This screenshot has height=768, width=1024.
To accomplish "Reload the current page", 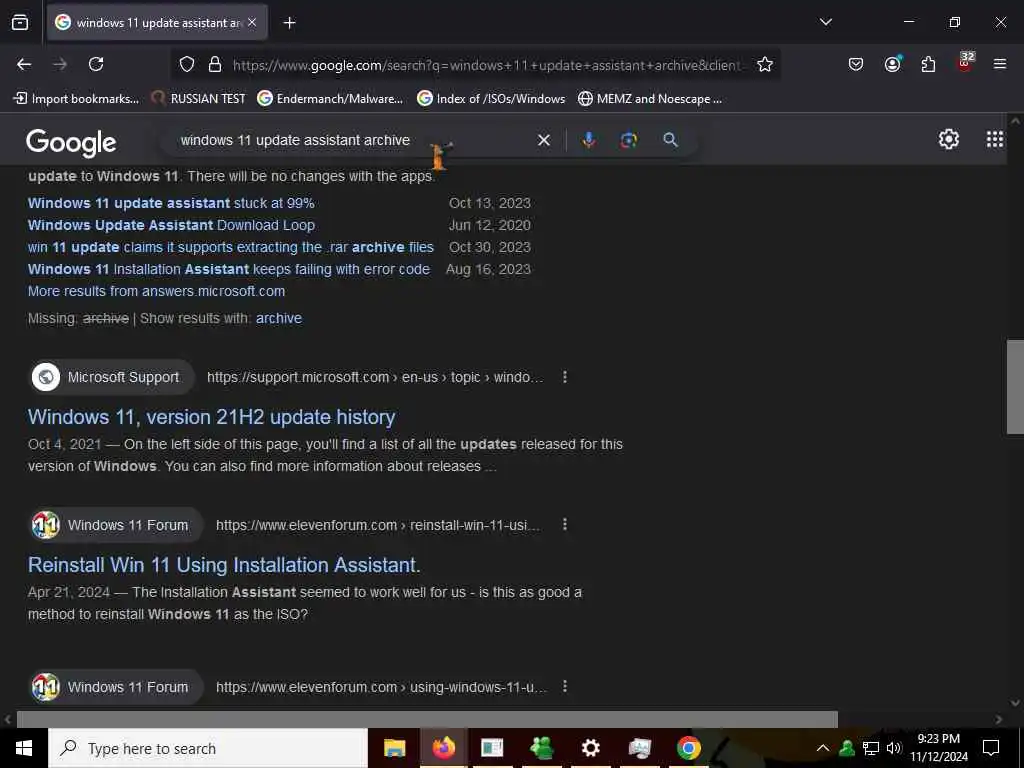I will 96,64.
